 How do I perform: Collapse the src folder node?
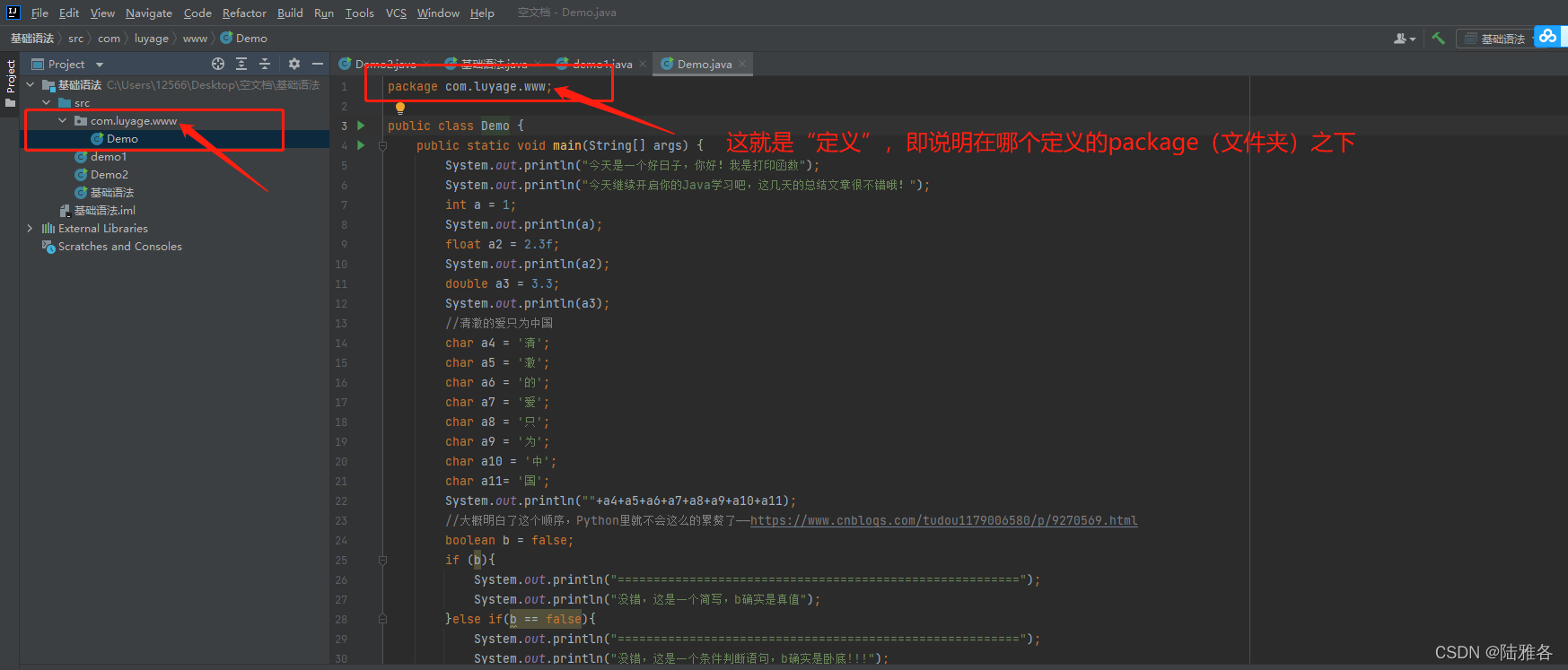[47, 103]
